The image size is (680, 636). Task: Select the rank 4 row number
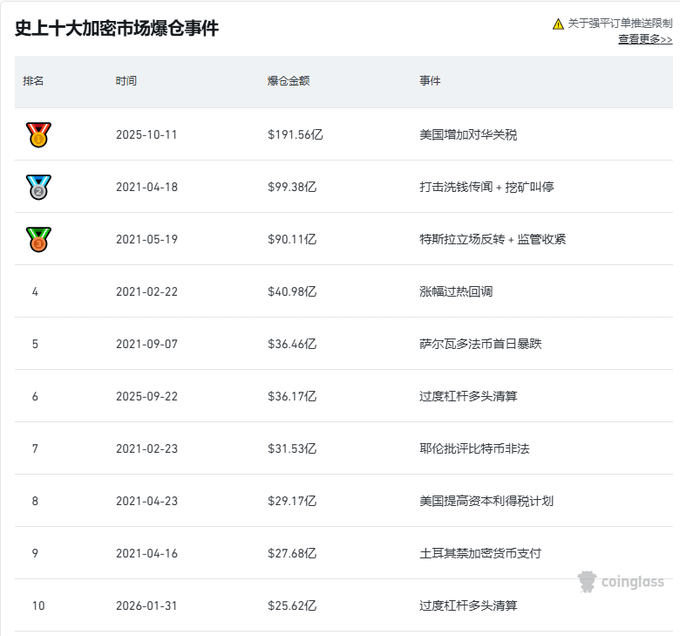tap(35, 292)
